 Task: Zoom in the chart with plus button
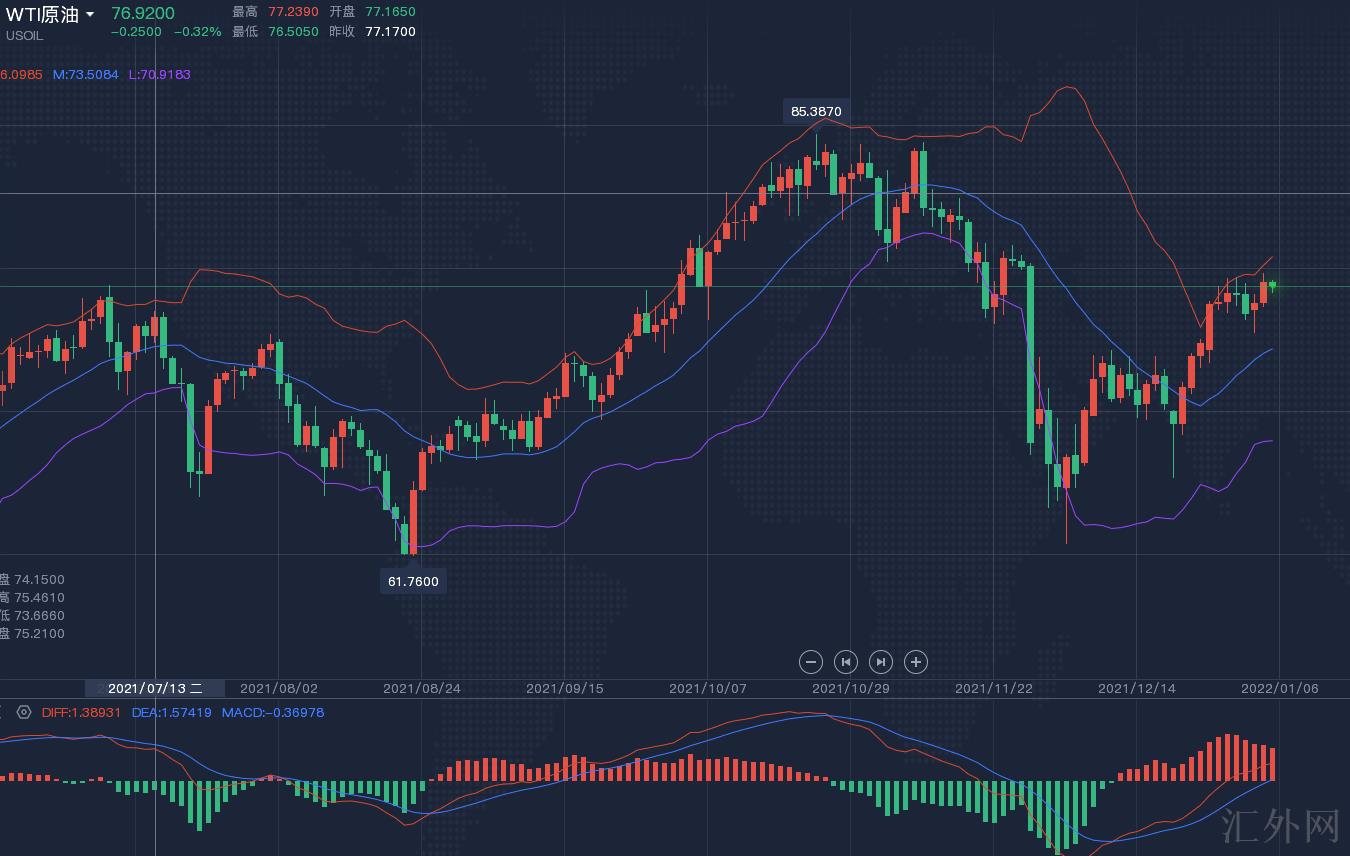[x=916, y=661]
